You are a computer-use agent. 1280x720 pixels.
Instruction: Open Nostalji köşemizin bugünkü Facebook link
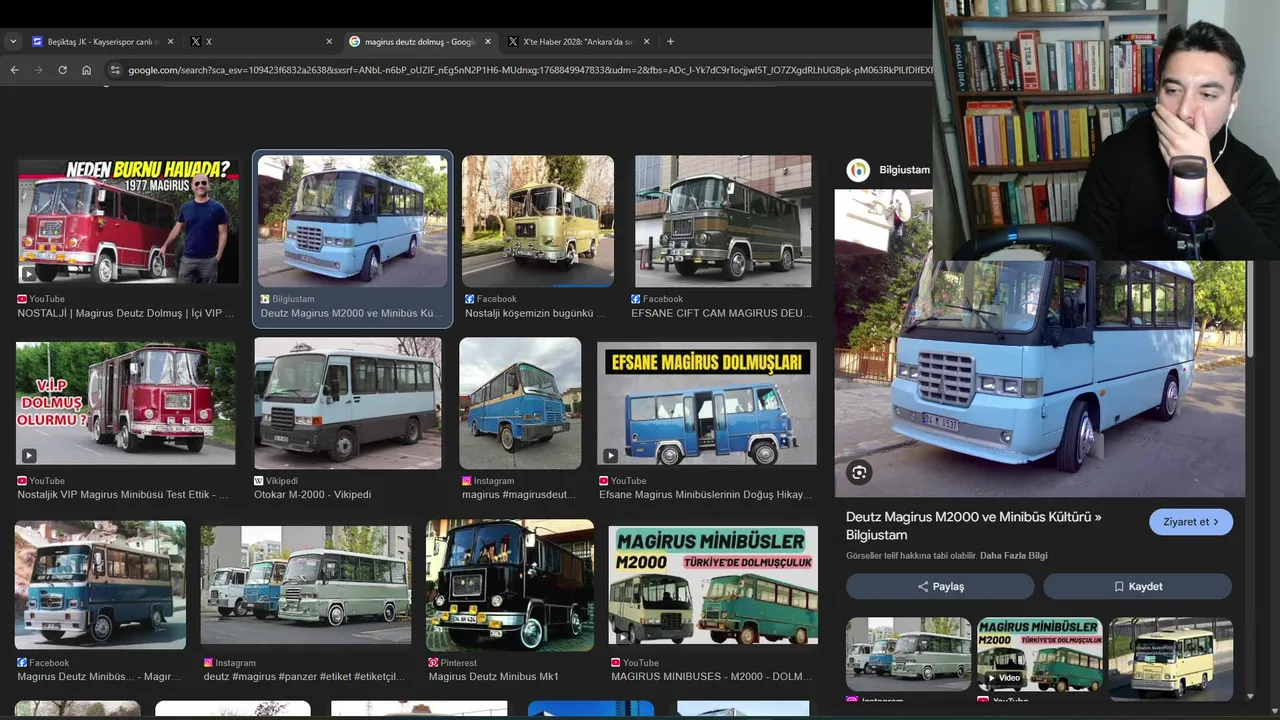(535, 313)
